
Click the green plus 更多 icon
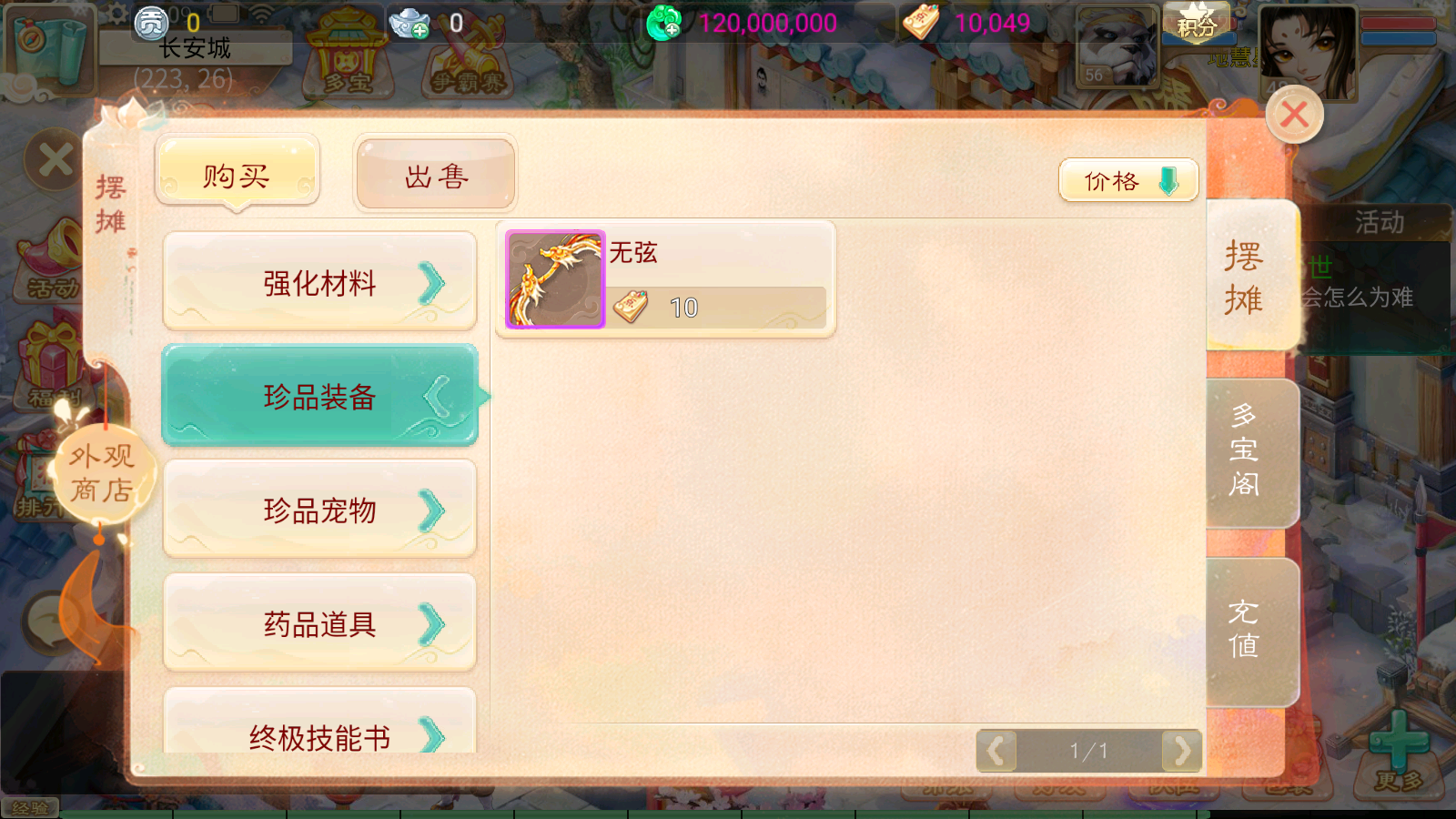coord(1399,751)
